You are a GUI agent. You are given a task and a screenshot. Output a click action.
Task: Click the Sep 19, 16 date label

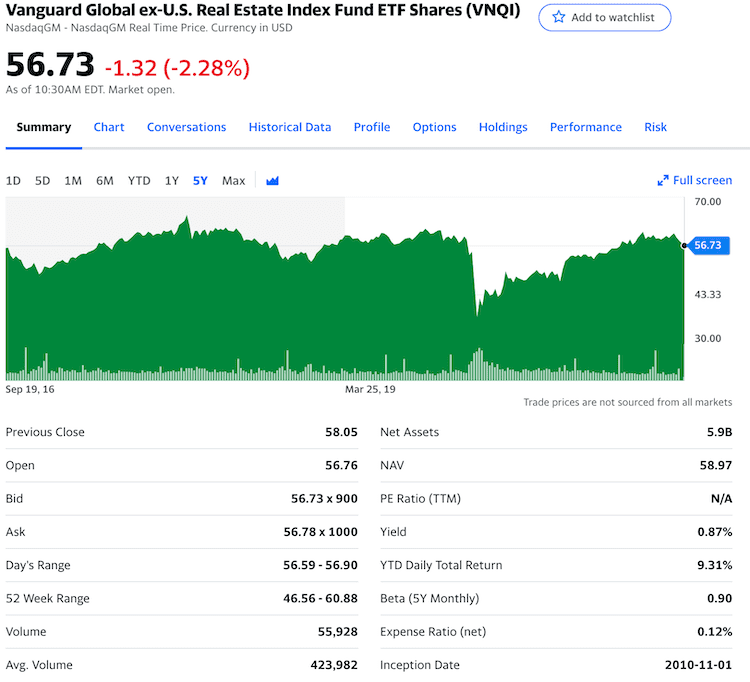[x=30, y=389]
